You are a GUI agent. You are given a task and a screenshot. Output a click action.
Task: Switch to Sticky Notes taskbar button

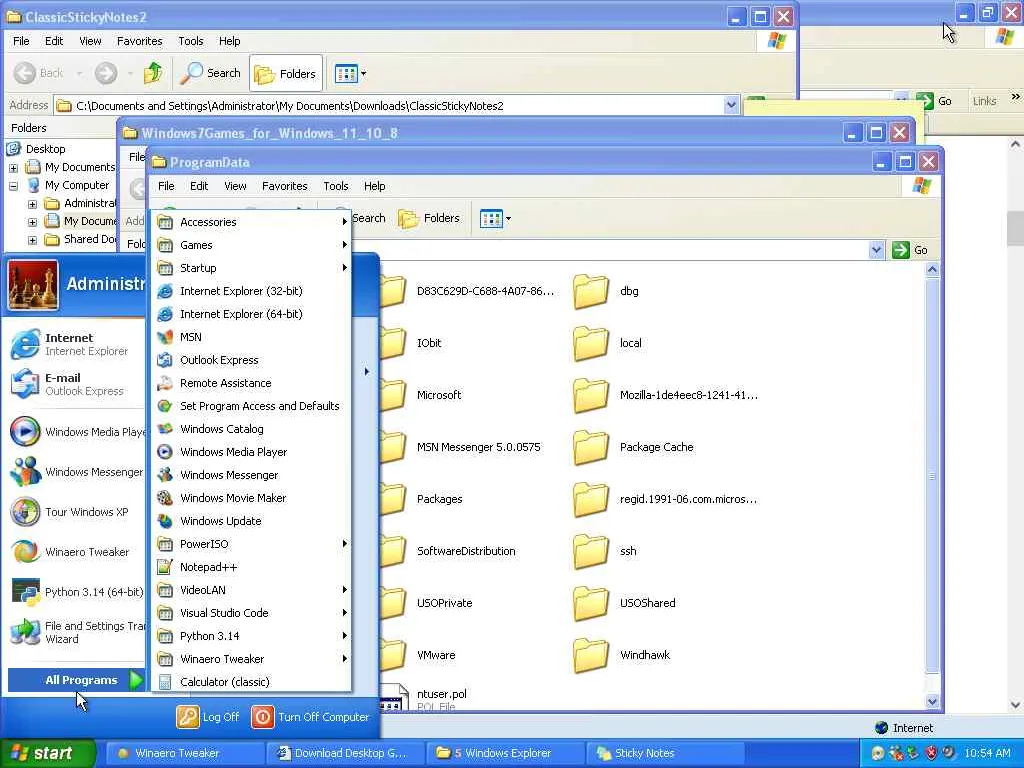point(664,754)
